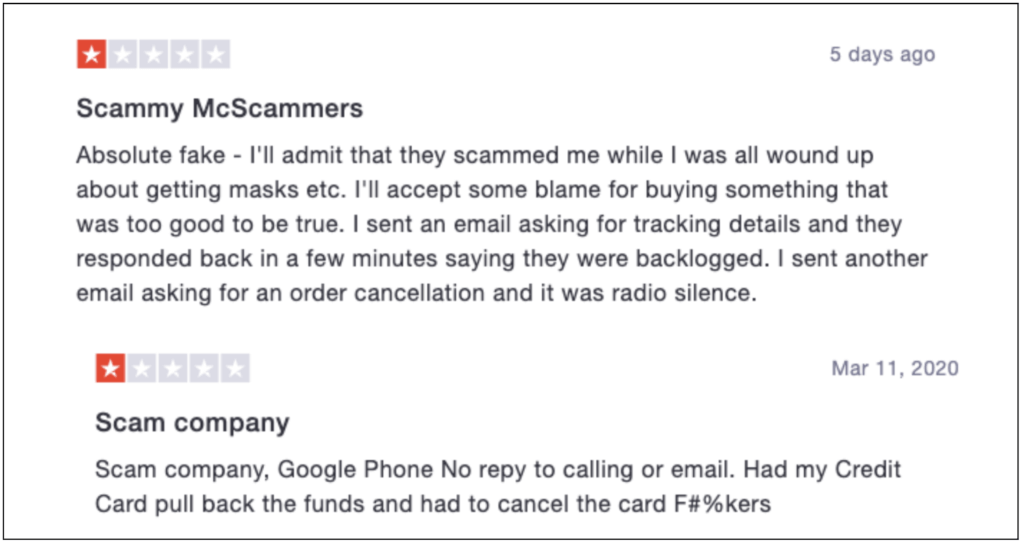This screenshot has height=545, width=1024.
Task: Open the 'Scammy McScammers' review title
Action: (219, 108)
